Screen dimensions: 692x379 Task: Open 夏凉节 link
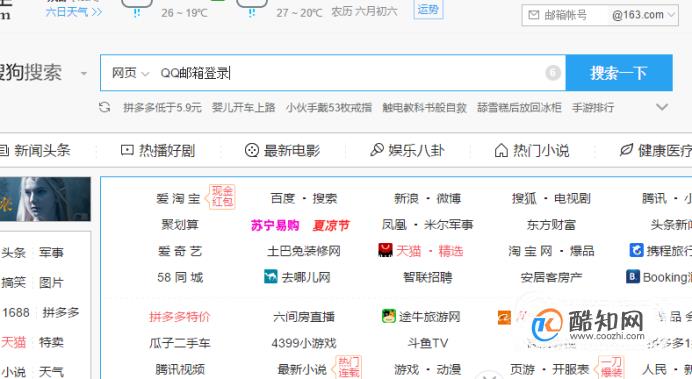[x=331, y=225]
